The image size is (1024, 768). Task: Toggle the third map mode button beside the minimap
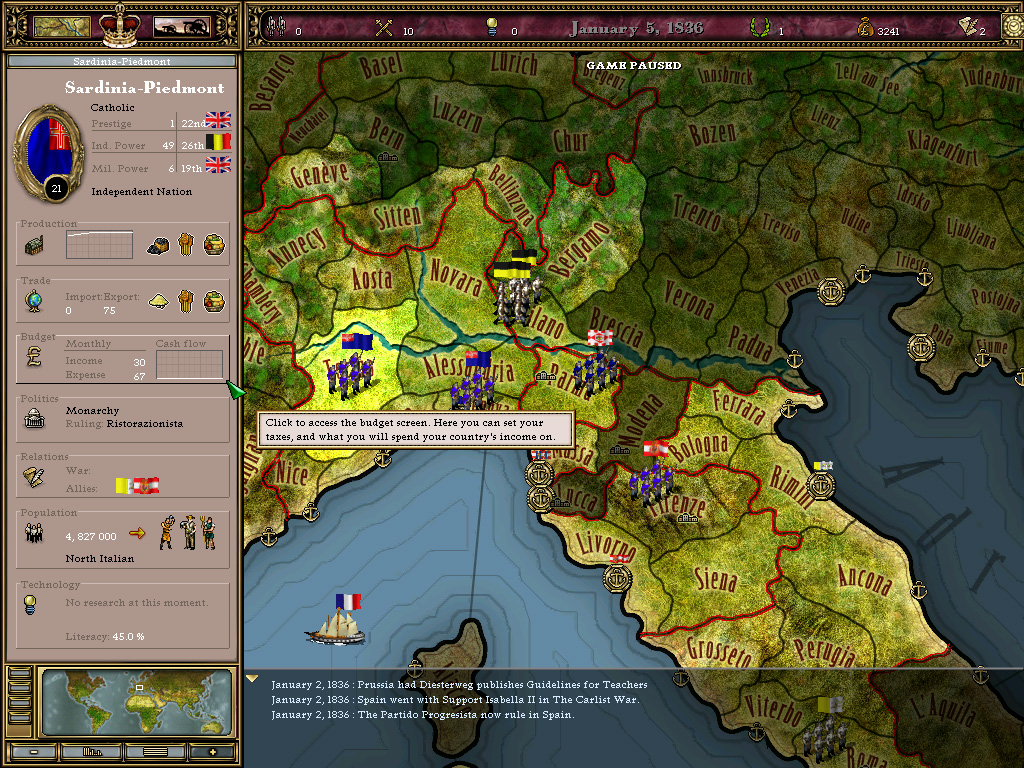pyautogui.click(x=20, y=703)
